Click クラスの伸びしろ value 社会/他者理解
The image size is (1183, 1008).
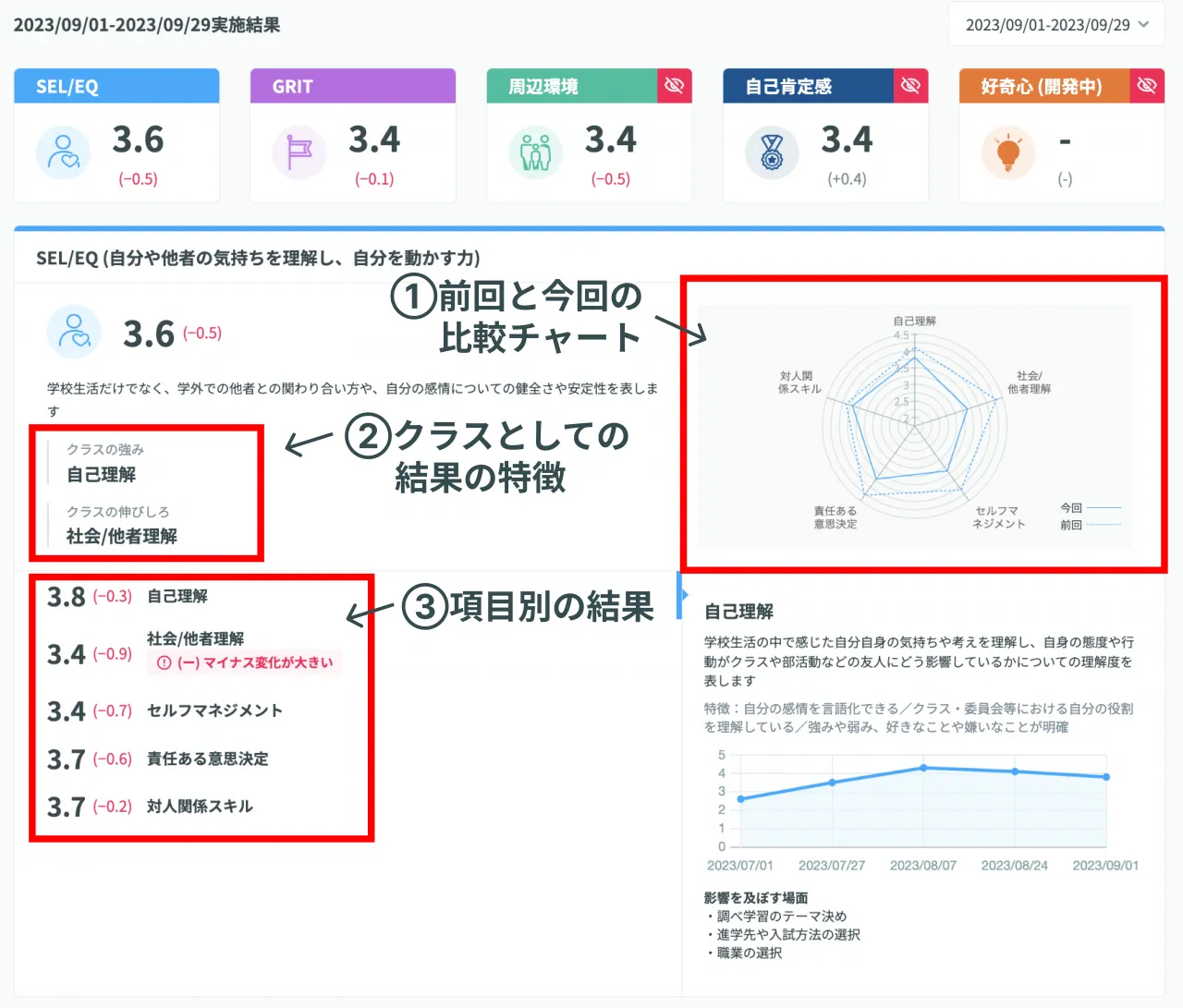(x=122, y=537)
